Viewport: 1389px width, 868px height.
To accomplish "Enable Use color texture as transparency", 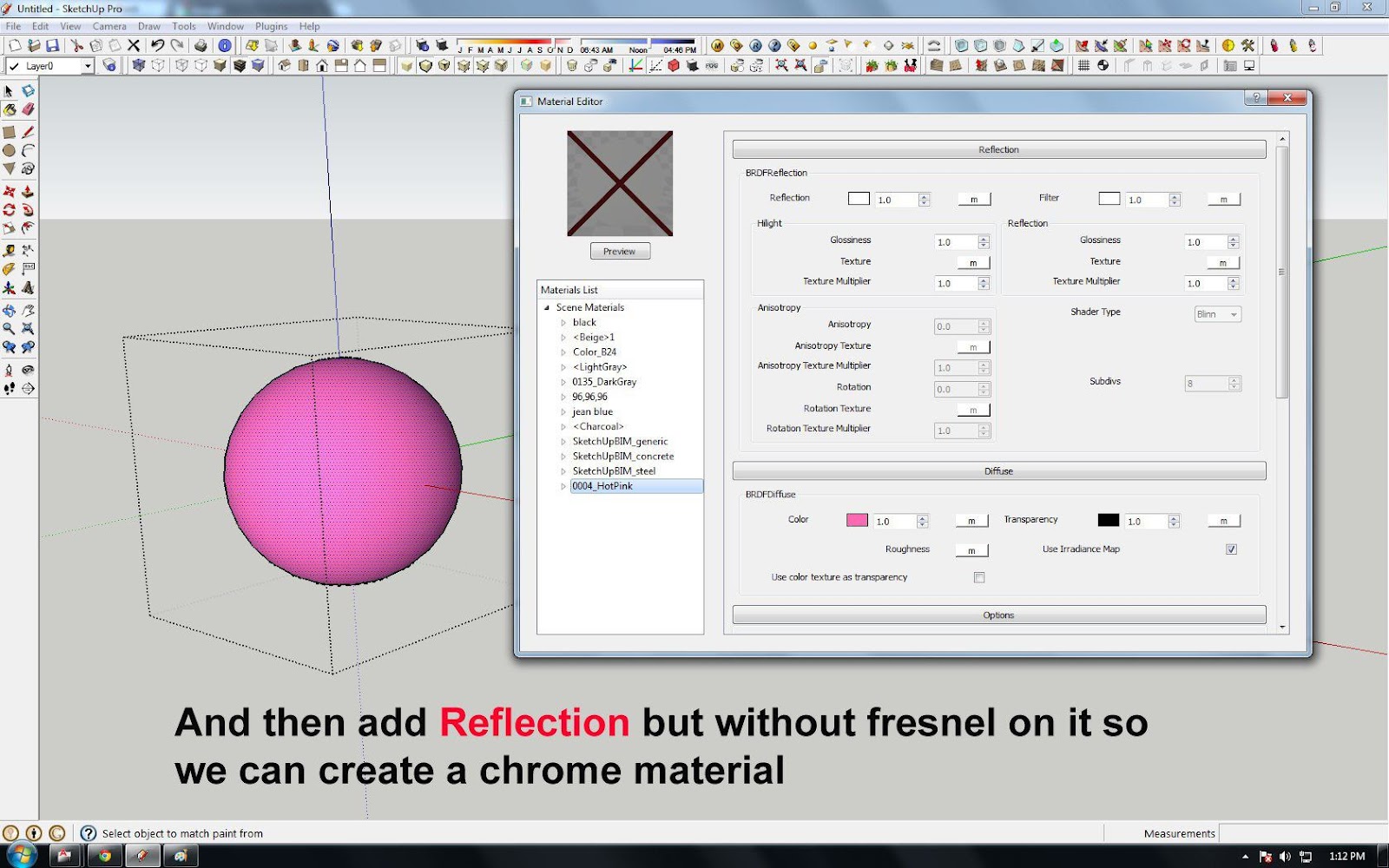I will click(x=979, y=577).
